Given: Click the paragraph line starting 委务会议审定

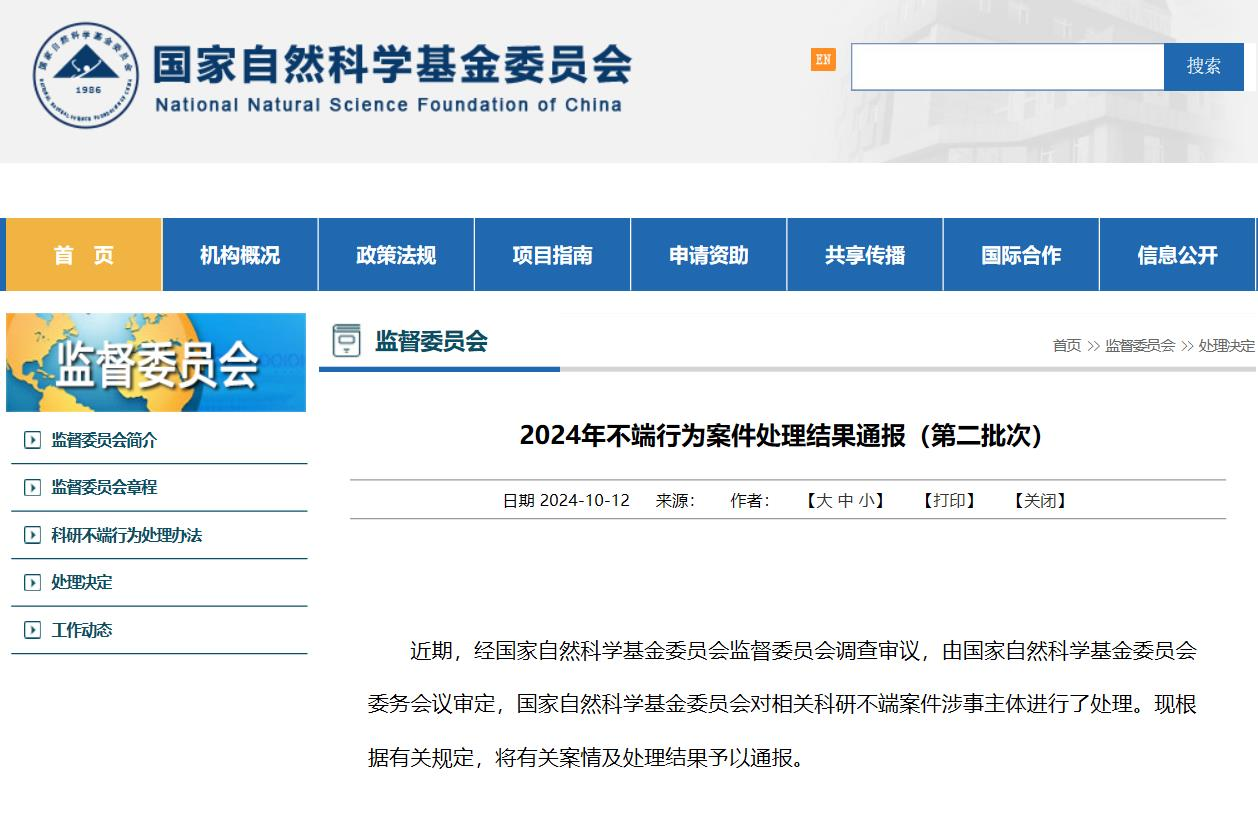Looking at the screenshot, I should coord(782,704).
